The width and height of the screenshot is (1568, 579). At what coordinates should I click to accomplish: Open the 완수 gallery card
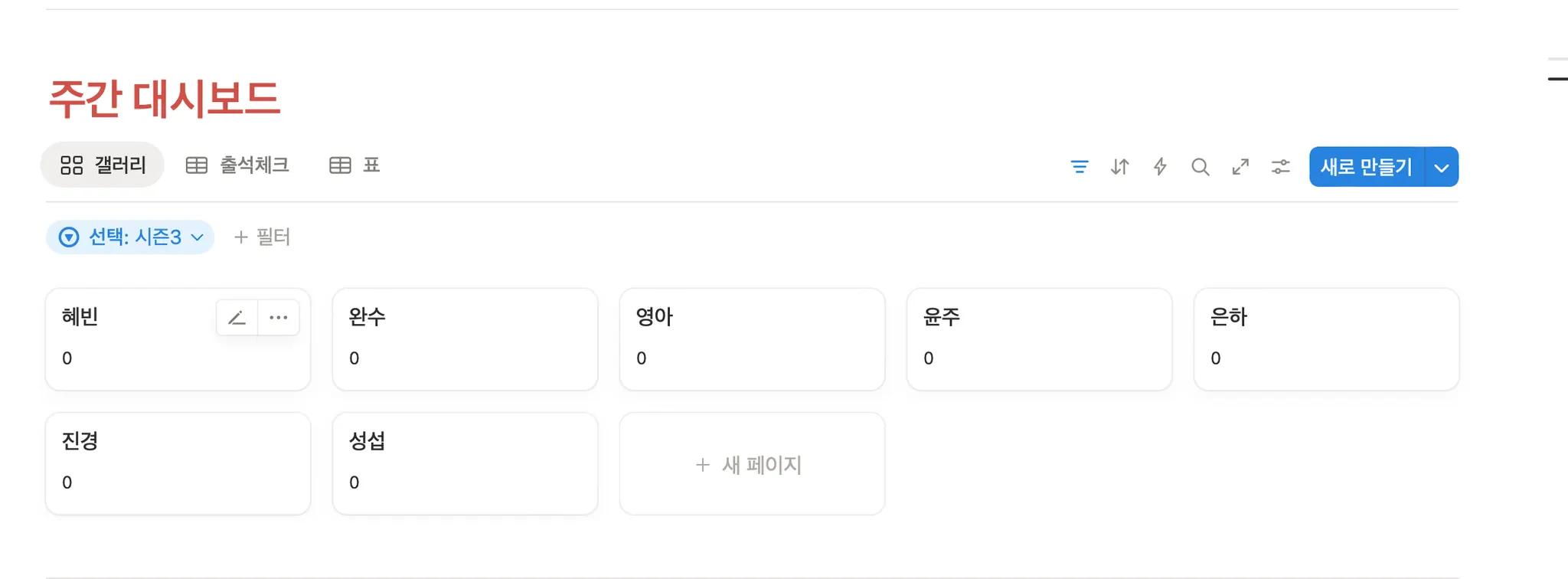click(465, 339)
